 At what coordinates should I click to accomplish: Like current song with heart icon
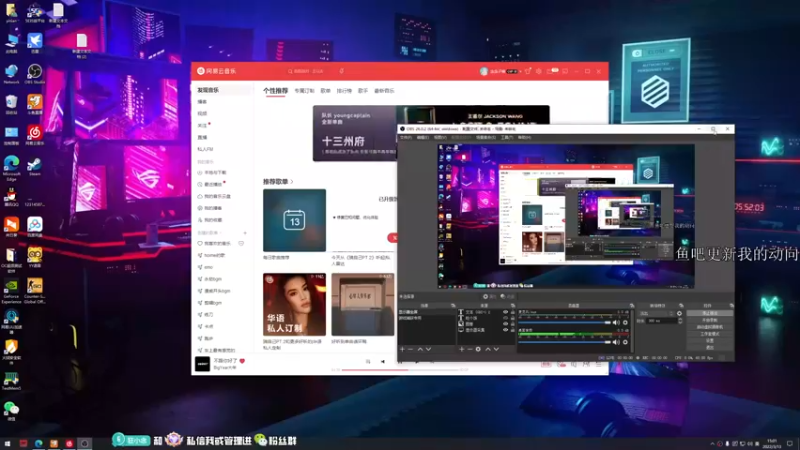click(242, 361)
